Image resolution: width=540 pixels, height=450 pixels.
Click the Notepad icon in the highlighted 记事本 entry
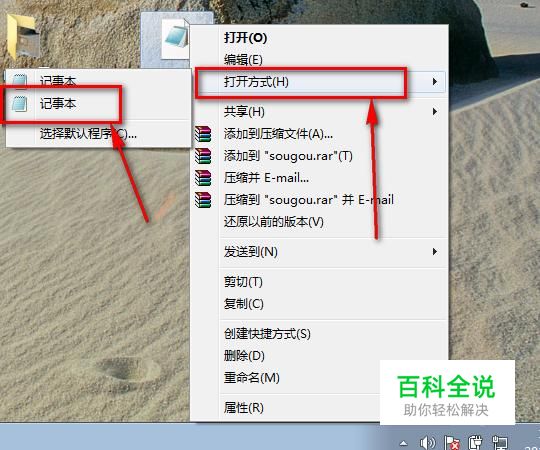pyautogui.click(x=19, y=104)
